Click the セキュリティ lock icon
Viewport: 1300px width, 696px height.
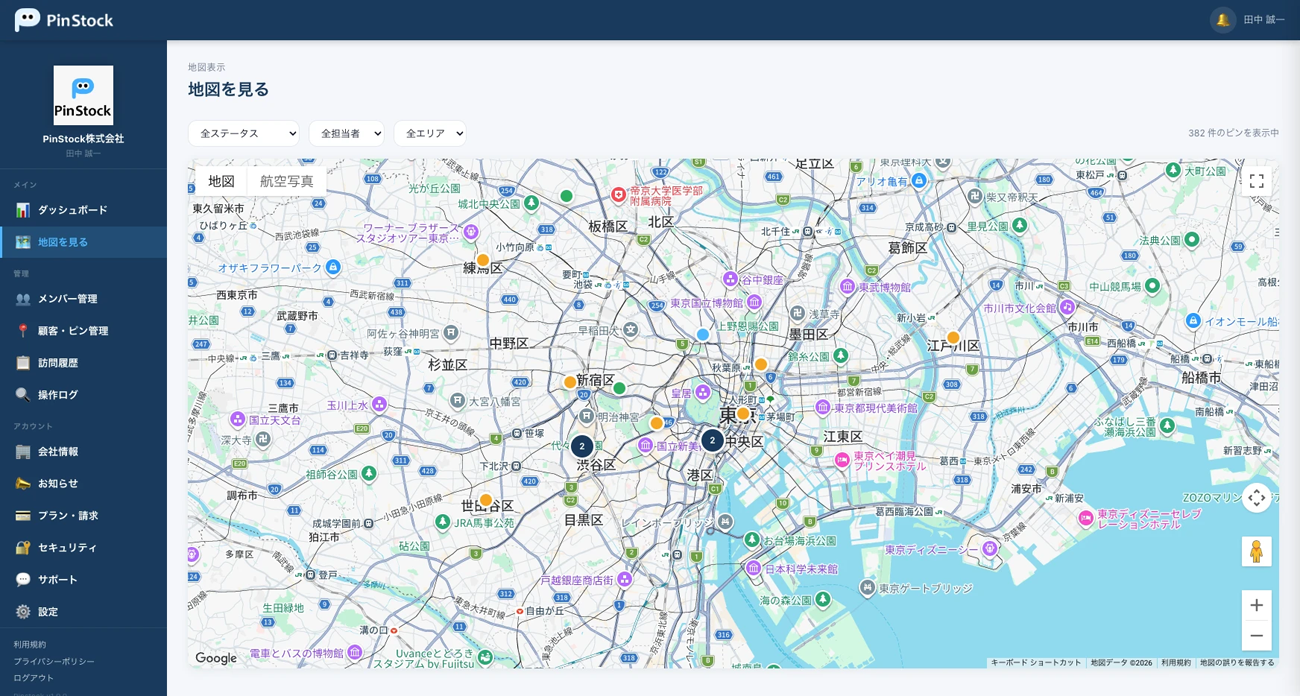(x=23, y=548)
